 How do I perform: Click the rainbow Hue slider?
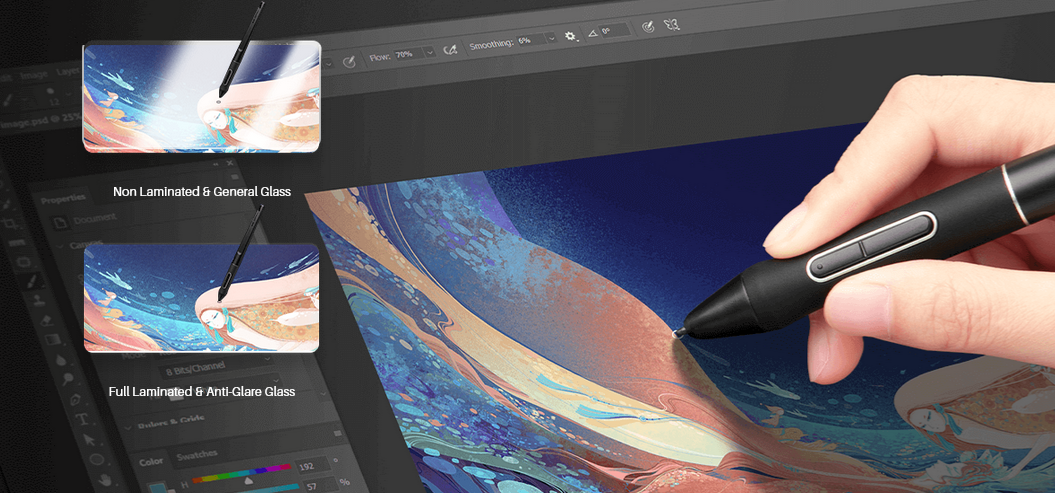[x=241, y=473]
